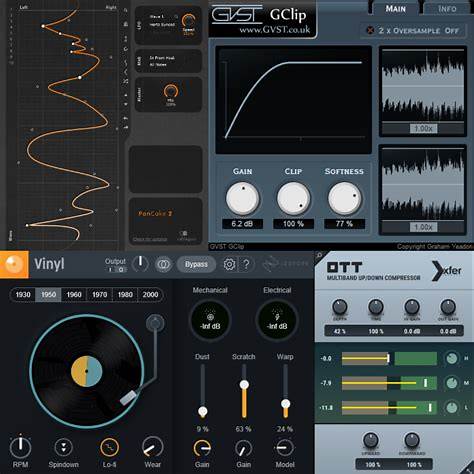Select the 1950 era in Vinyl
Image resolution: width=474 pixels, height=474 pixels.
point(48,295)
